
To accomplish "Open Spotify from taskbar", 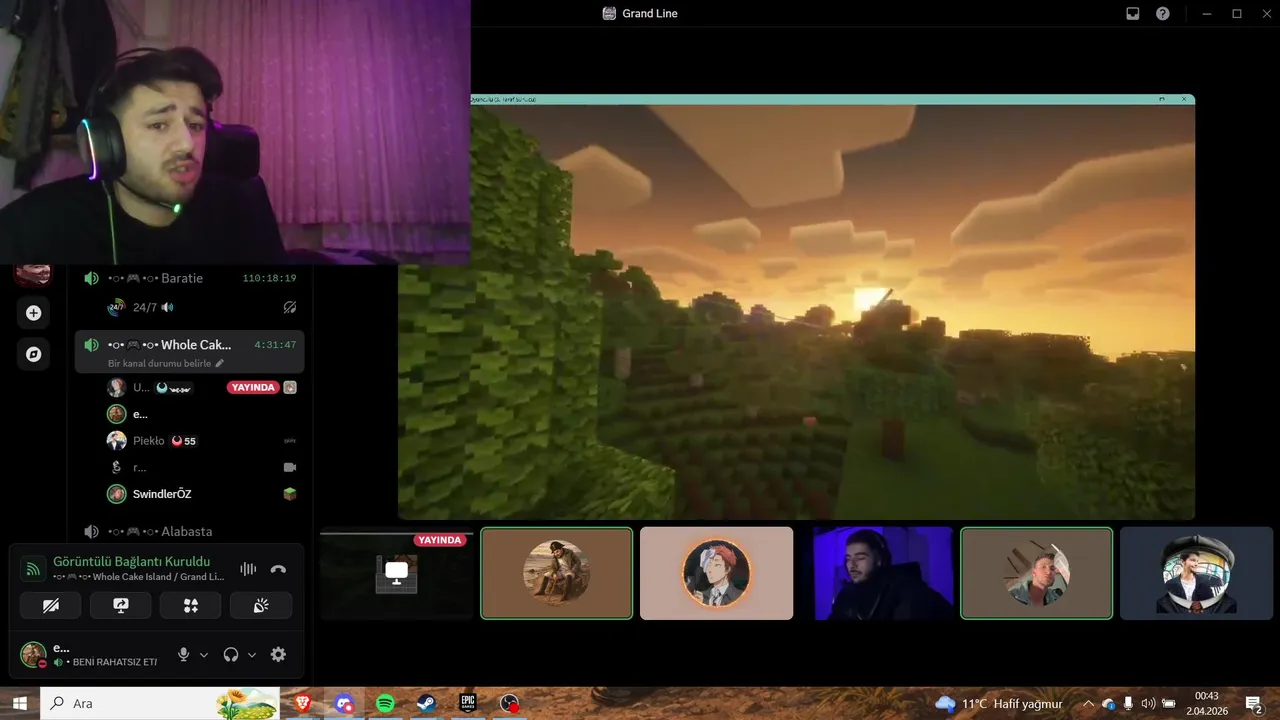I will coord(385,703).
